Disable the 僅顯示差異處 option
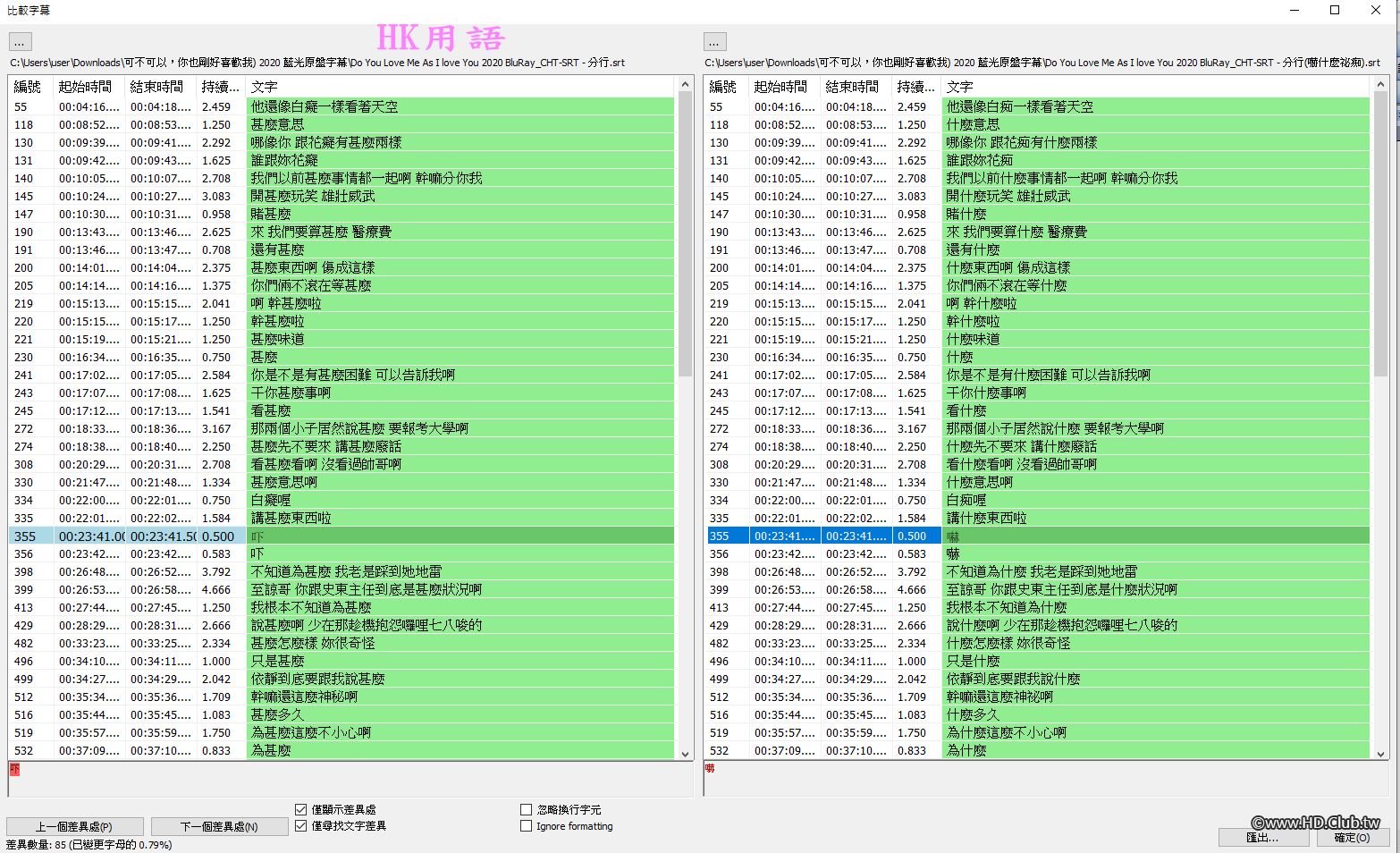1400x853 pixels. coord(301,809)
